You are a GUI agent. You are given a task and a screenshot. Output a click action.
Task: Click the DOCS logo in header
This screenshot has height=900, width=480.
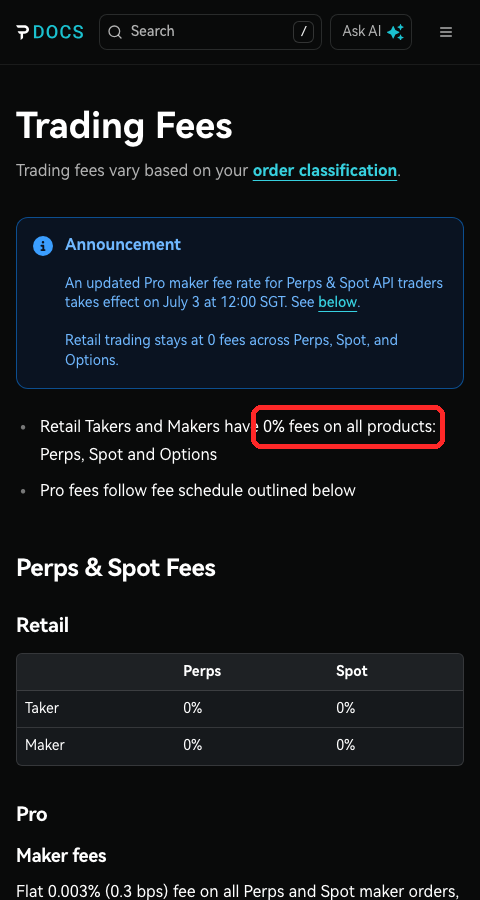[50, 32]
